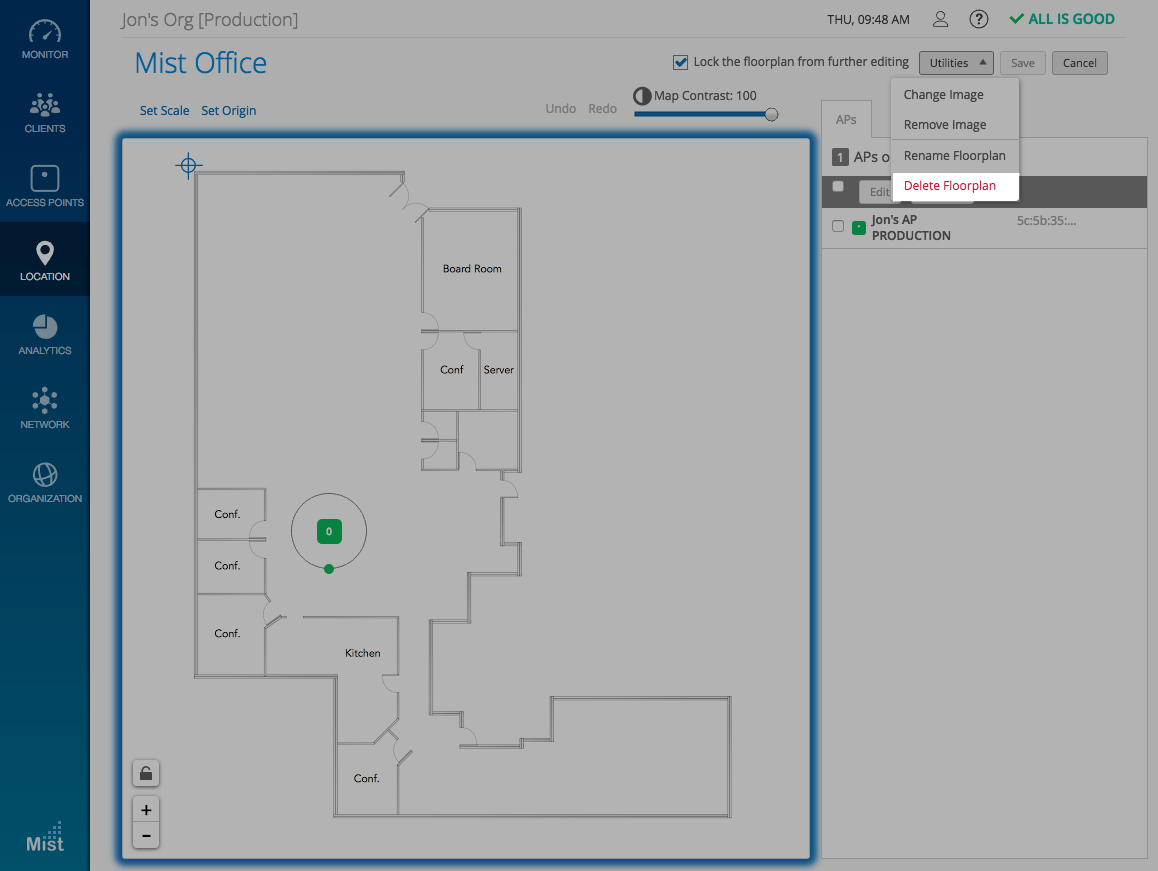1158x871 pixels.
Task: Choose Rename Floorplan from the menu
Action: click(x=955, y=156)
